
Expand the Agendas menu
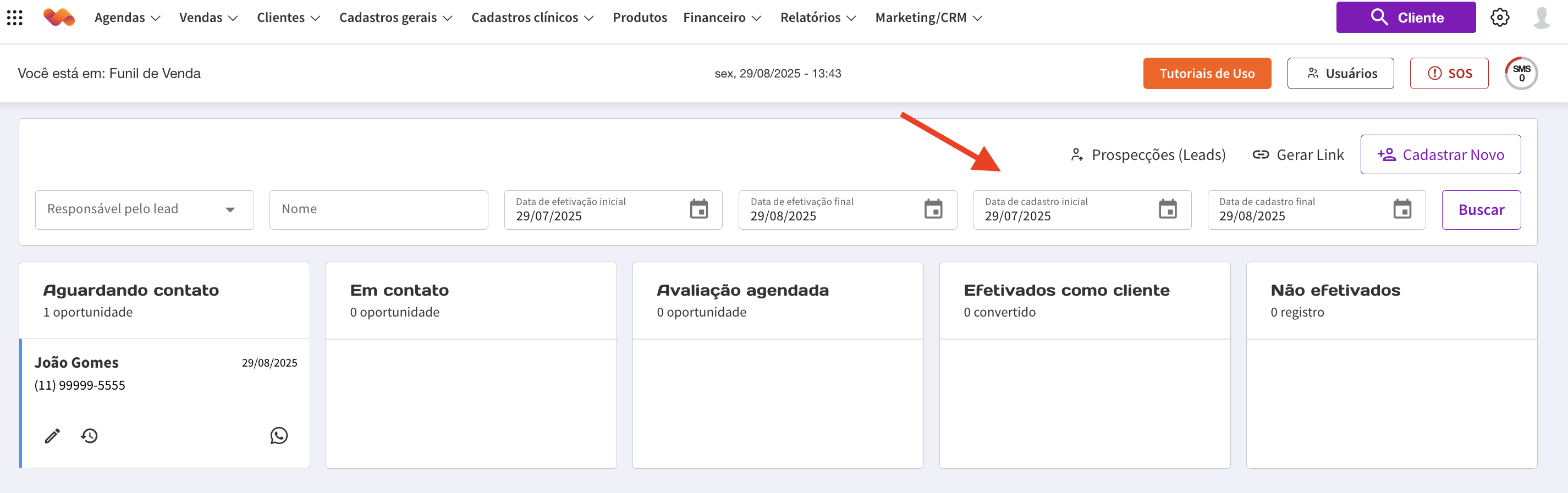(x=127, y=18)
